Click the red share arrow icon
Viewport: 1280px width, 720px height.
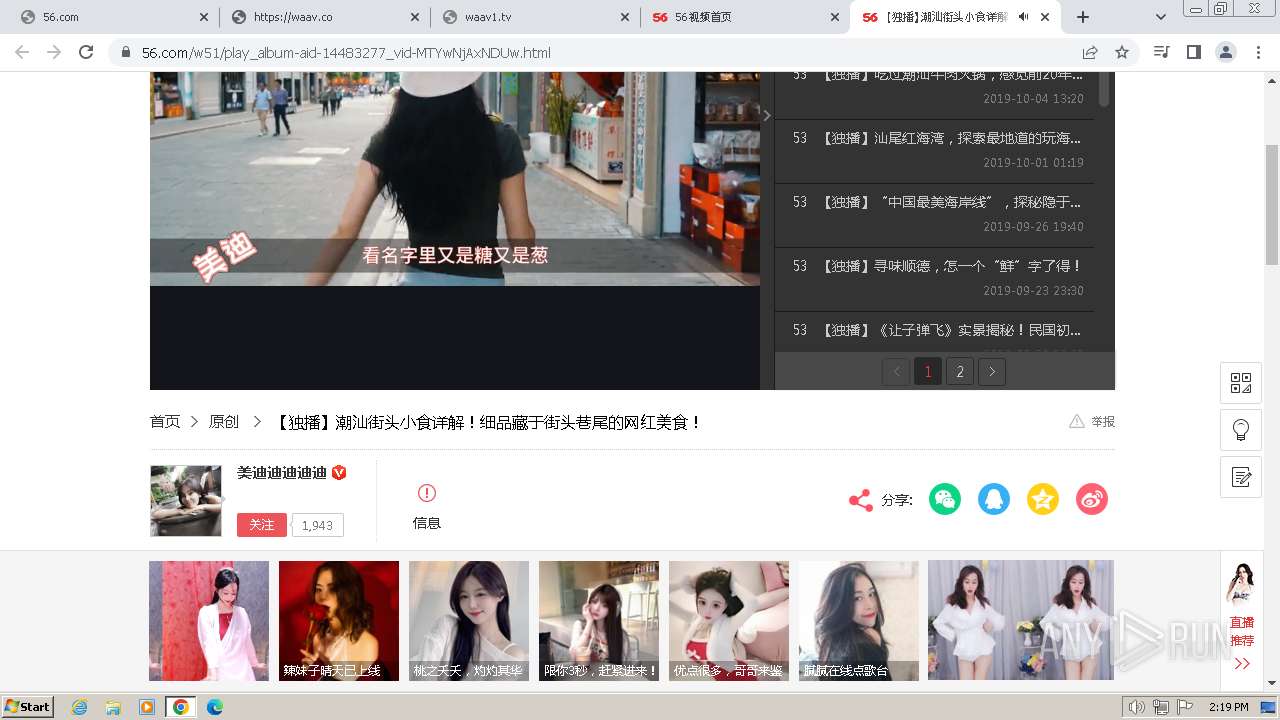point(860,500)
